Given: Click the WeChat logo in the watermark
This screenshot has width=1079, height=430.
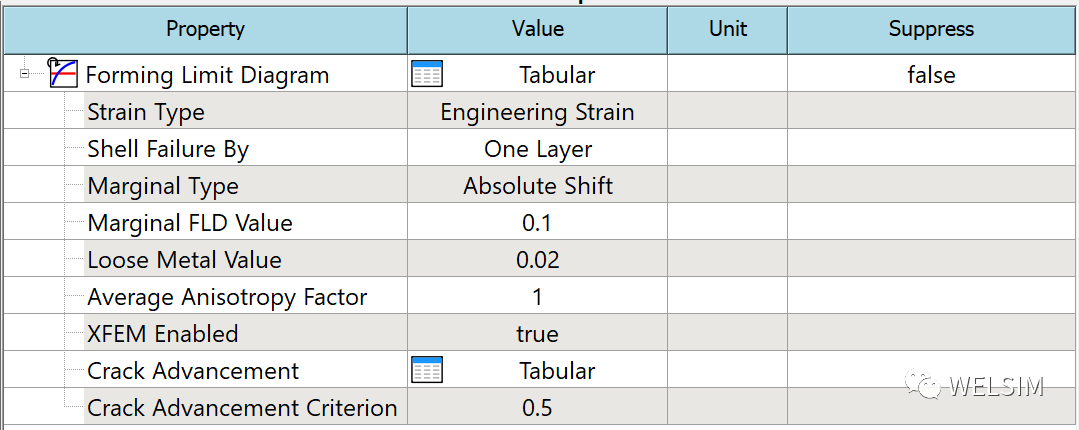Looking at the screenshot, I should (x=923, y=385).
